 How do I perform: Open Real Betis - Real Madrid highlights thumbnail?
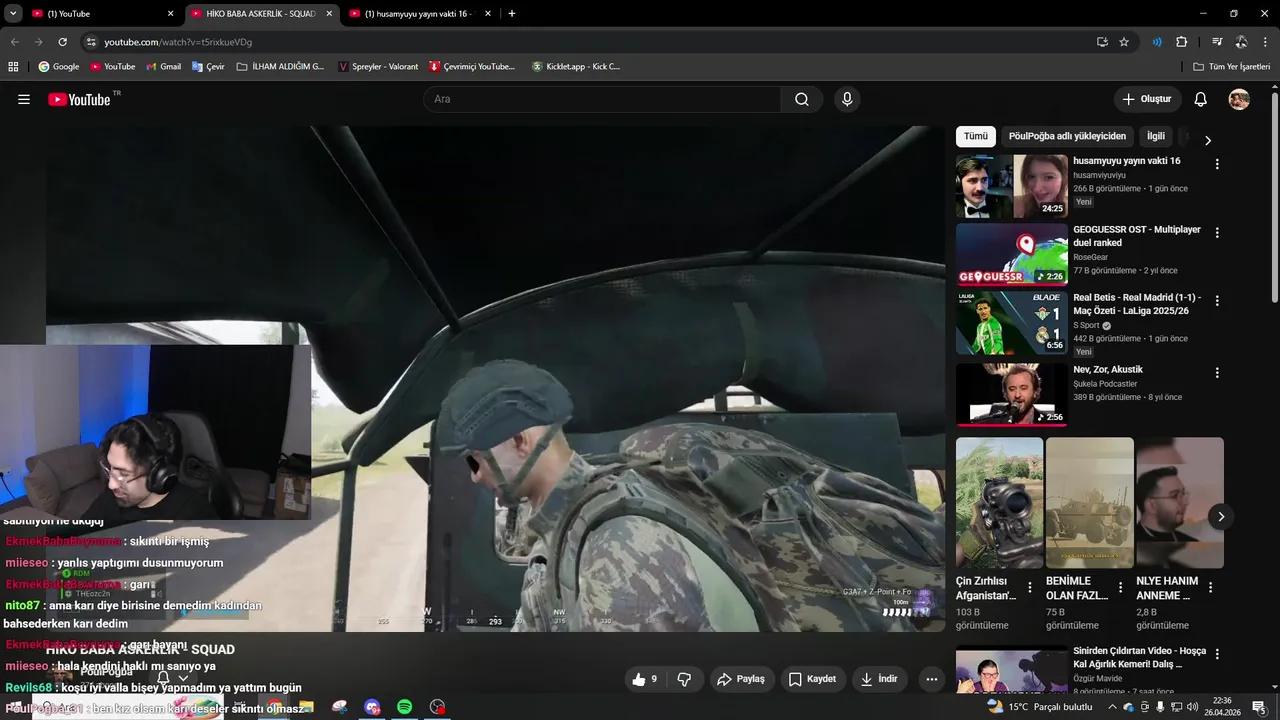pyautogui.click(x=1011, y=322)
